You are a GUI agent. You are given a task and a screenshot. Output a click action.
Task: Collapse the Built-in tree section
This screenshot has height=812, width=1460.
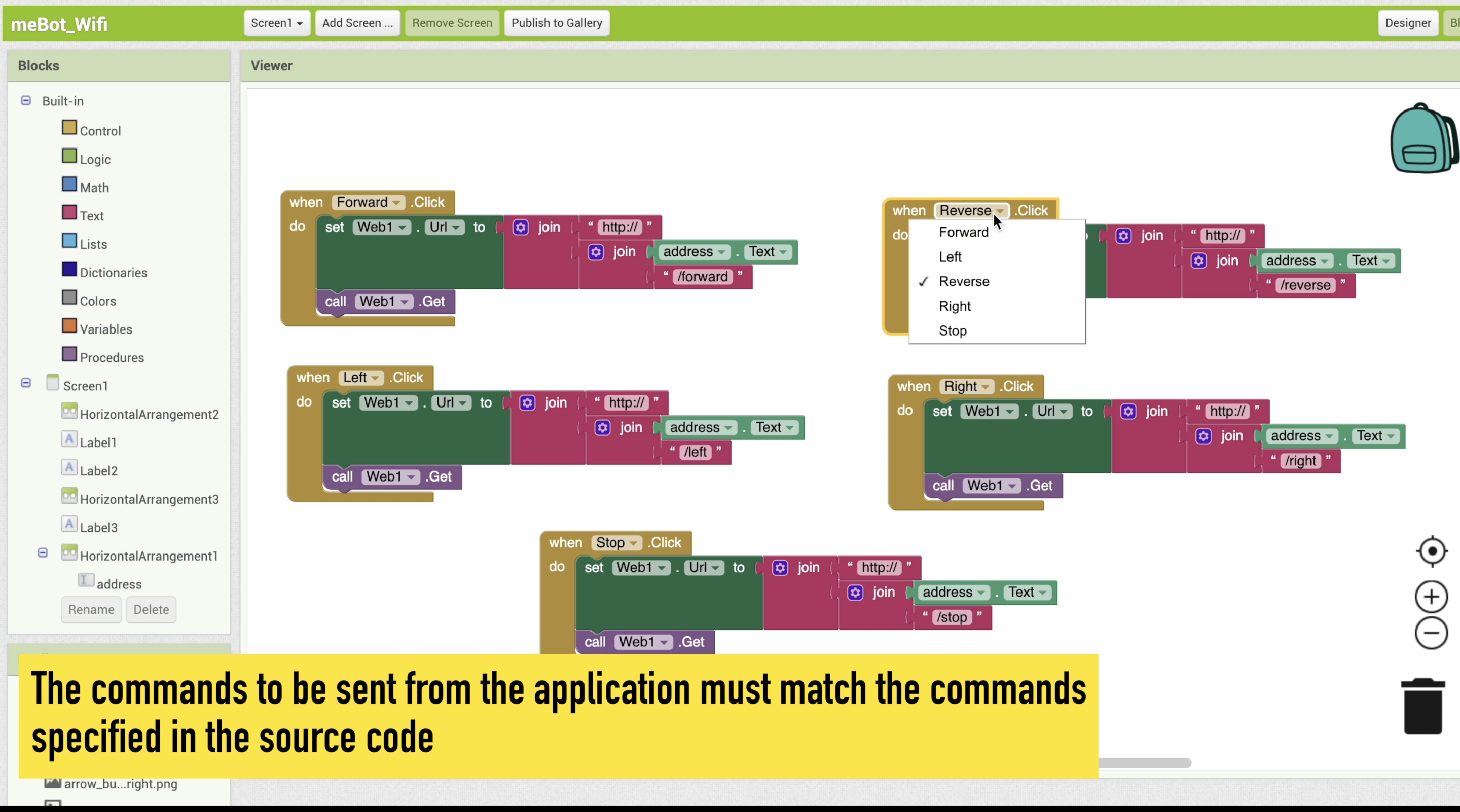pos(26,101)
